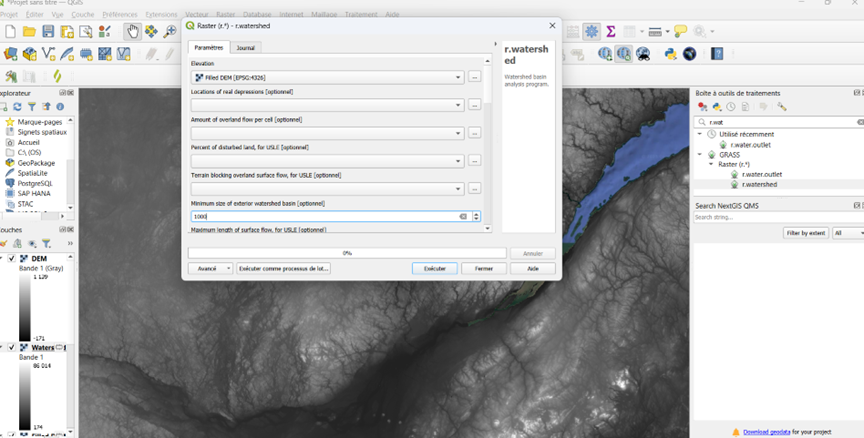The width and height of the screenshot is (864, 438).
Task: Switch to the Journal tab
Action: coord(245,47)
